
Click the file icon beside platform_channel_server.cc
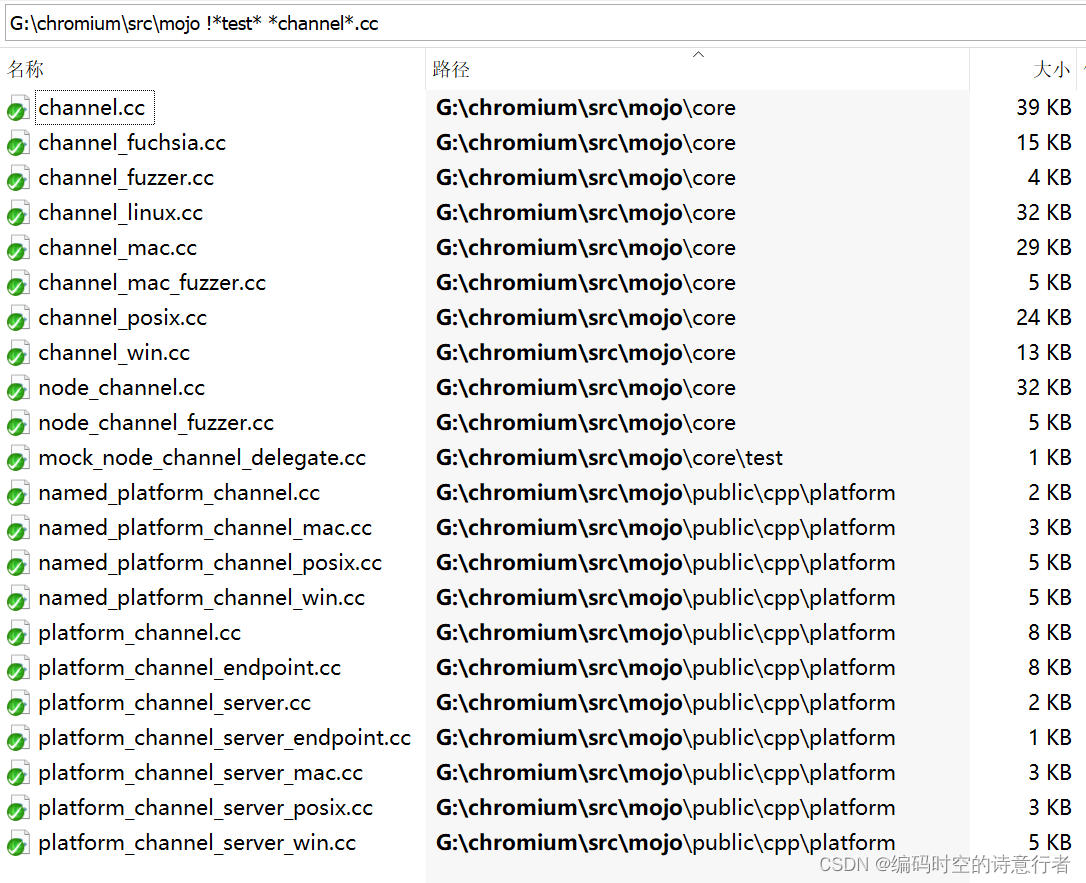point(18,704)
